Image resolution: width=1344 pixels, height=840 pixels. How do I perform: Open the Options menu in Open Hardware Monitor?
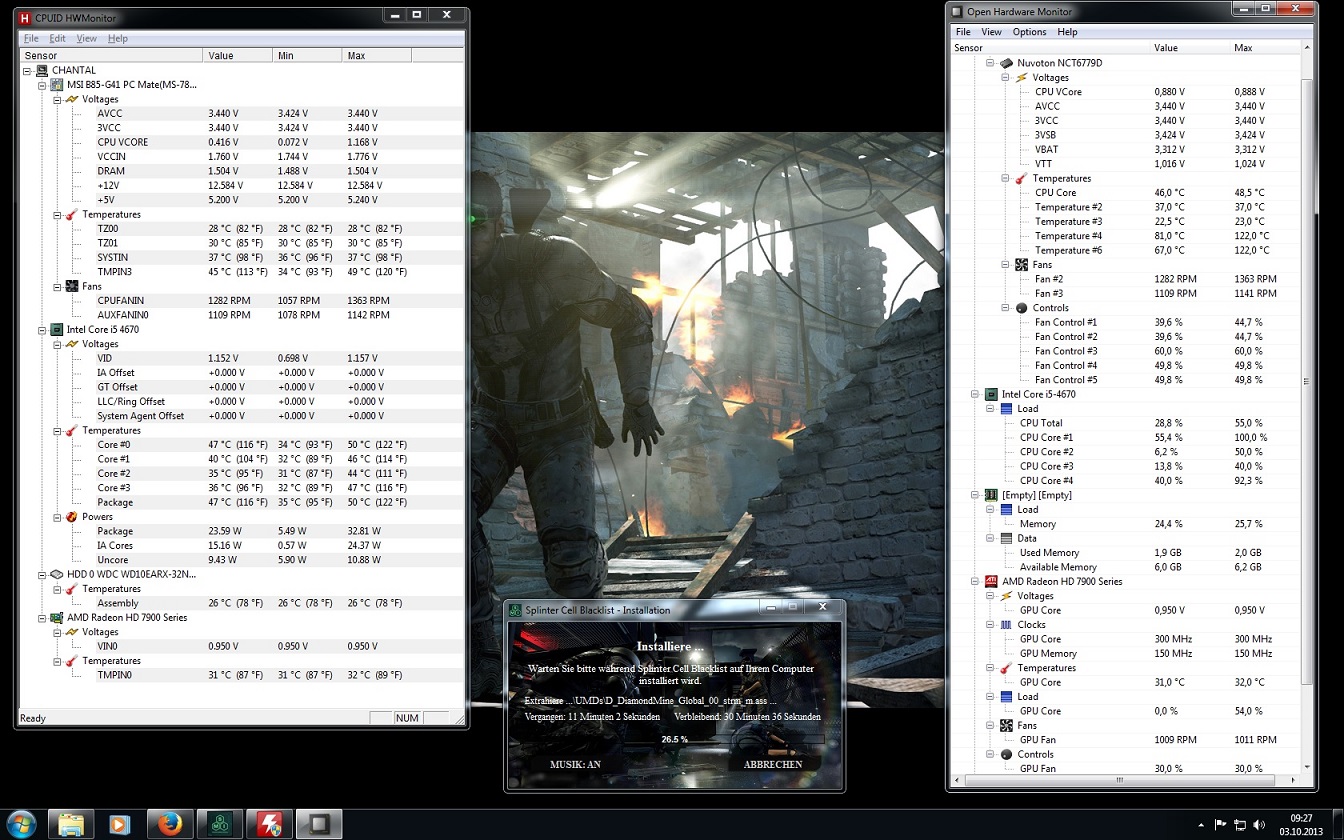click(1029, 32)
